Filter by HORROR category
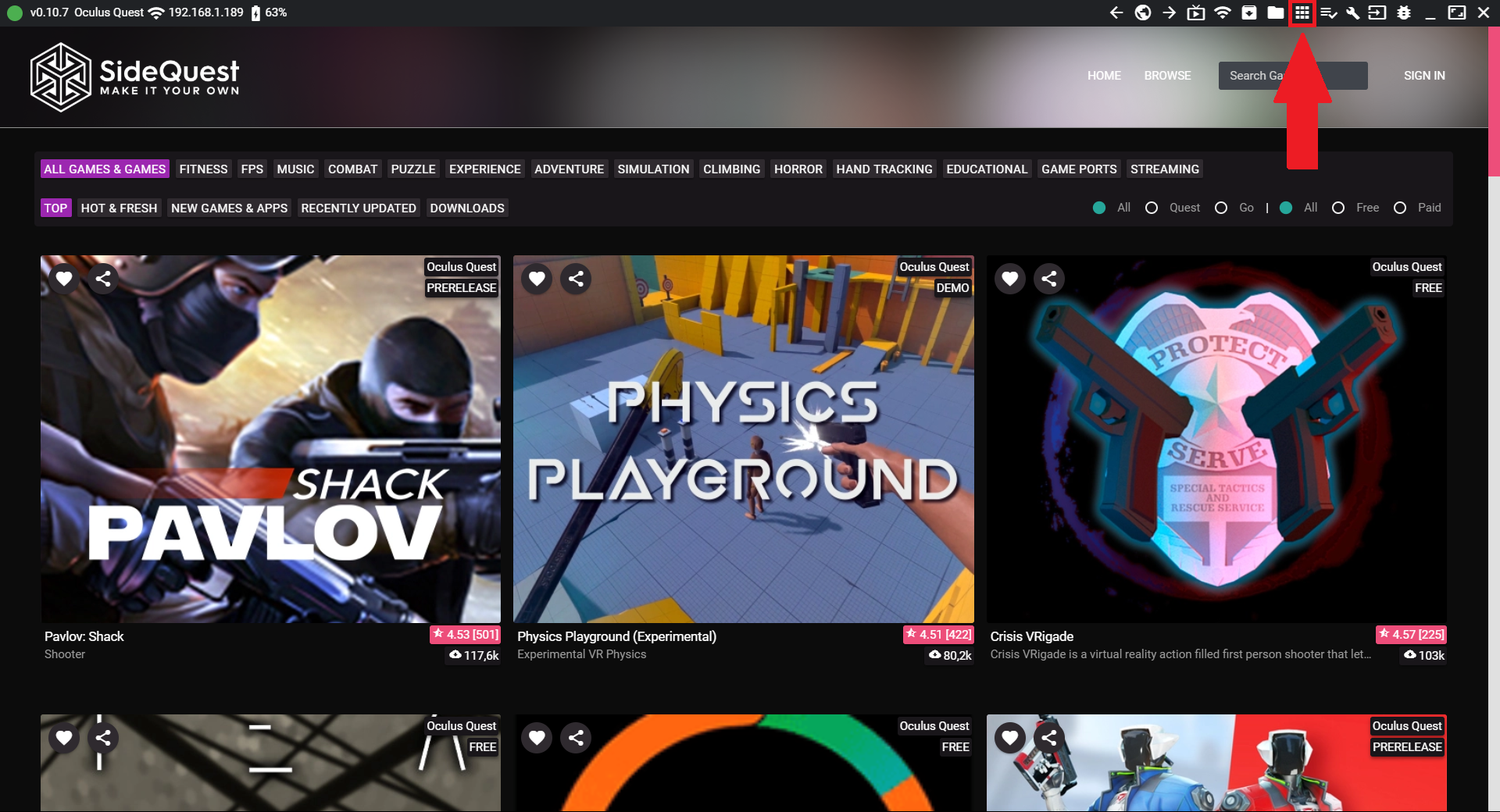Screen dimensions: 1500x812 798,169
